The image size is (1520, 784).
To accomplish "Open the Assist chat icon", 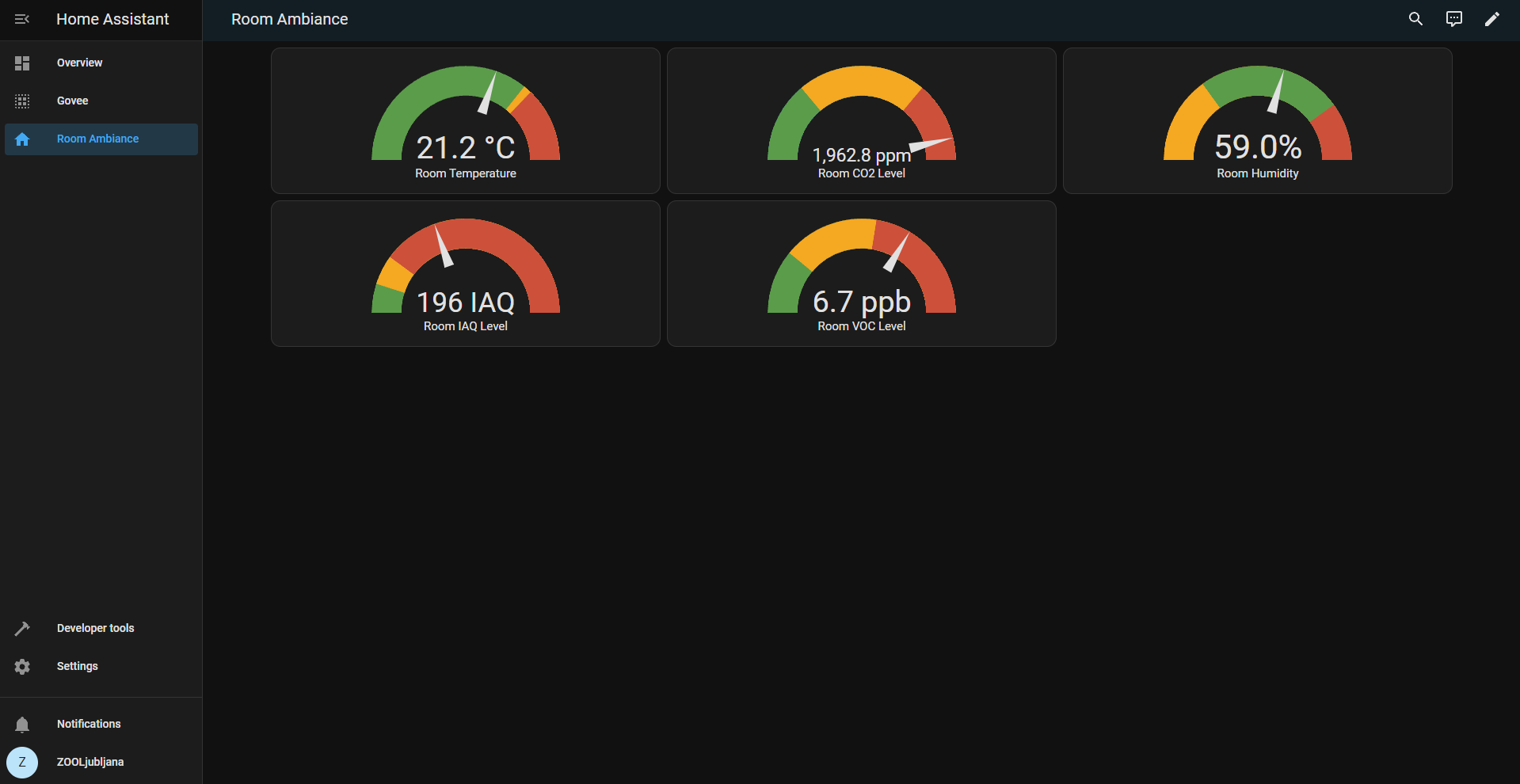I will (1453, 19).
